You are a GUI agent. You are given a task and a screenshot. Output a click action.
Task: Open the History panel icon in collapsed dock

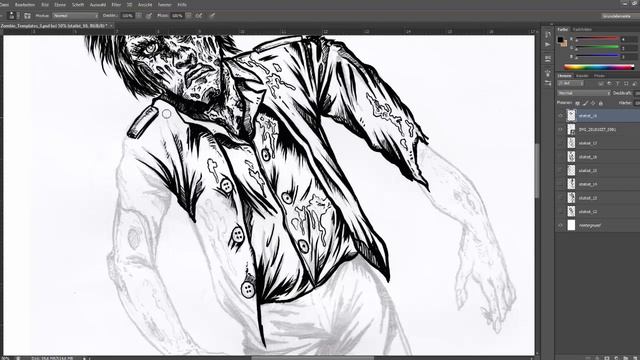coord(548,35)
